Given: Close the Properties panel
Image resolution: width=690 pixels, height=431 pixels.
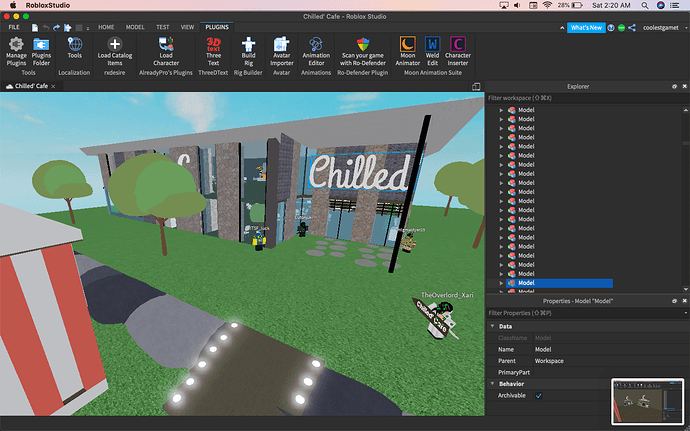Looking at the screenshot, I should [x=685, y=301].
